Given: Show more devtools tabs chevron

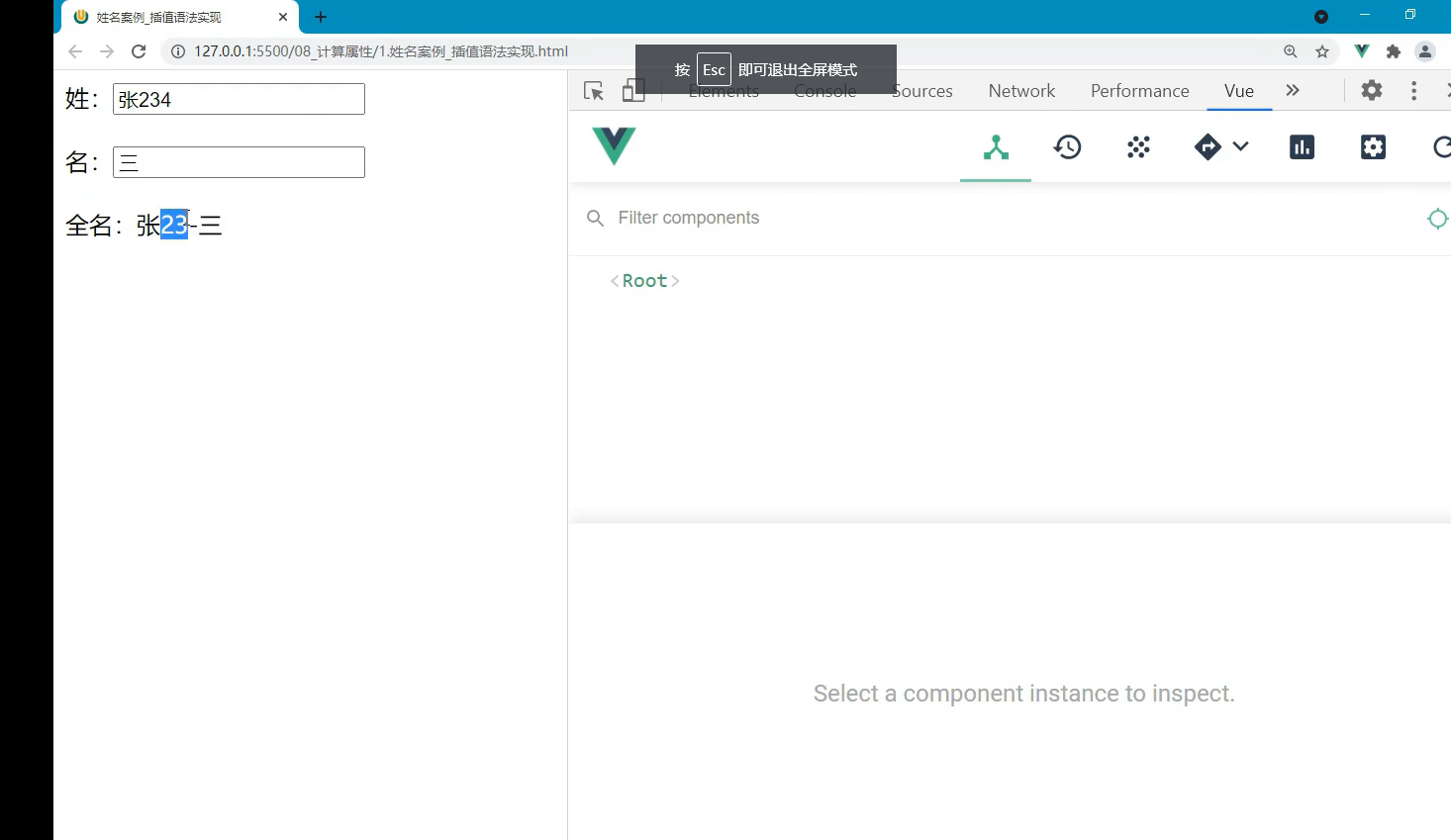Looking at the screenshot, I should 1292,90.
